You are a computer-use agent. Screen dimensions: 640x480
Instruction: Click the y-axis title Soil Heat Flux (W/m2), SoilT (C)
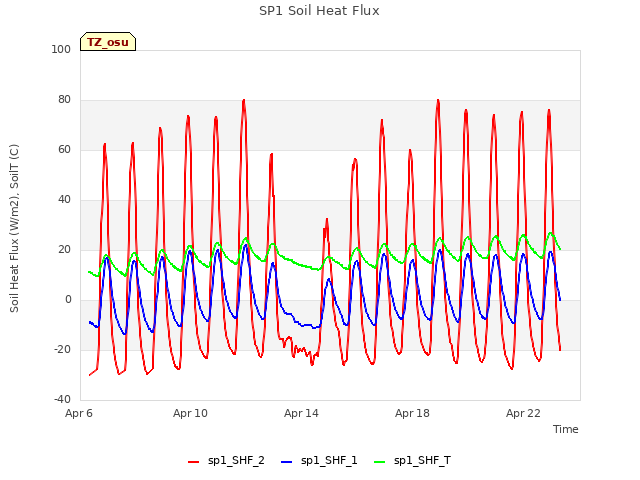coord(14,228)
